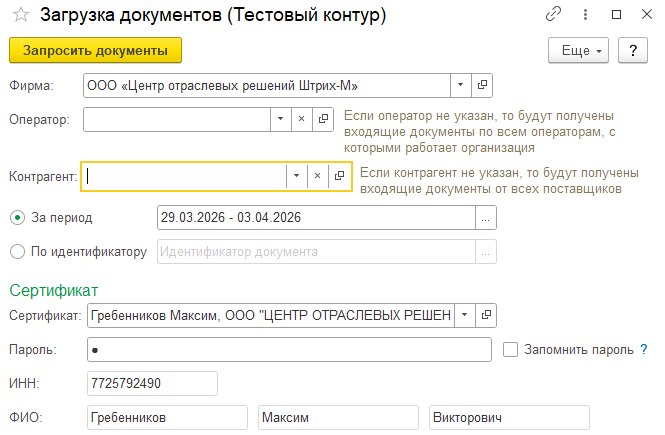Viewport: 665px width, 435px height.
Task: Close the Загрузка документов window
Action: coord(647,14)
